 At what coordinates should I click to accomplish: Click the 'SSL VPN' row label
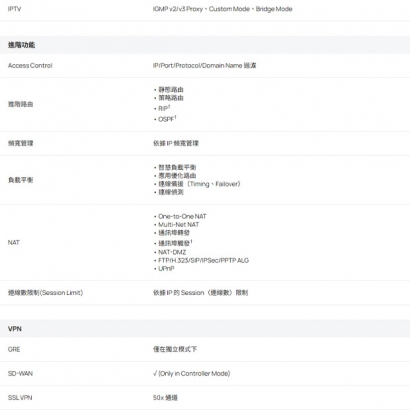point(20,397)
